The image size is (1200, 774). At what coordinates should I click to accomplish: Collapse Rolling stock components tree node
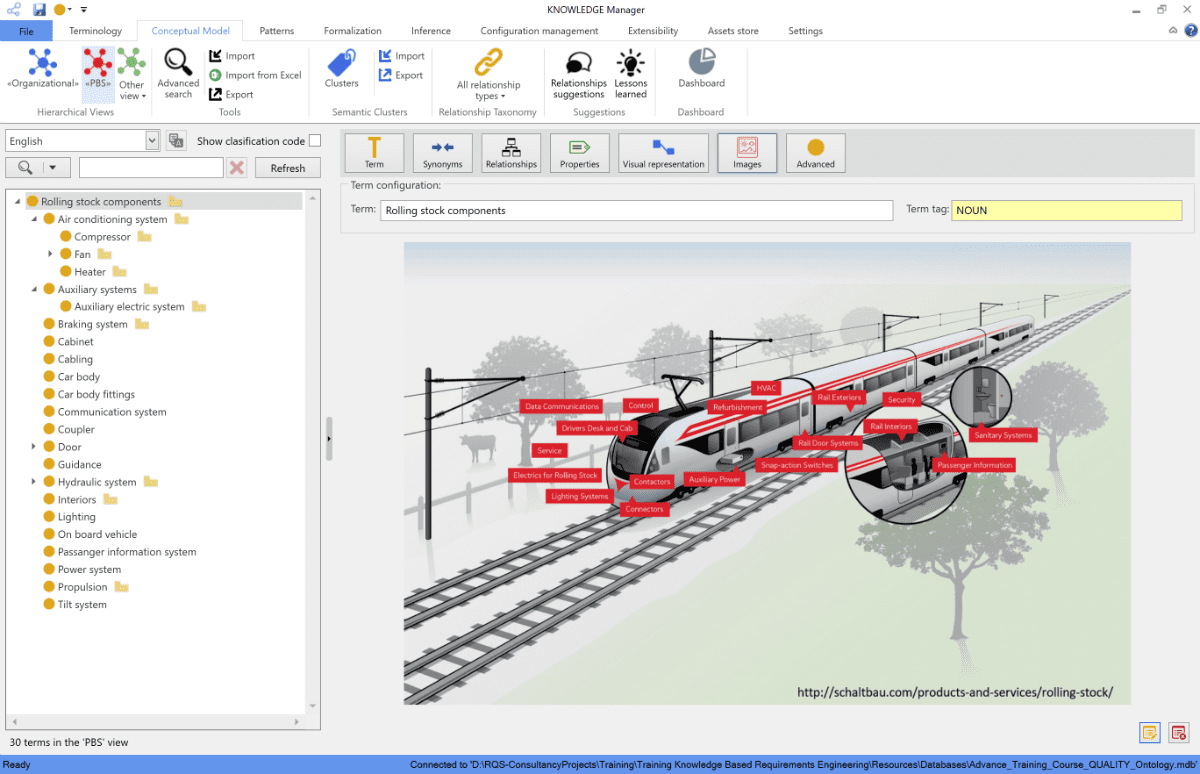pos(18,202)
